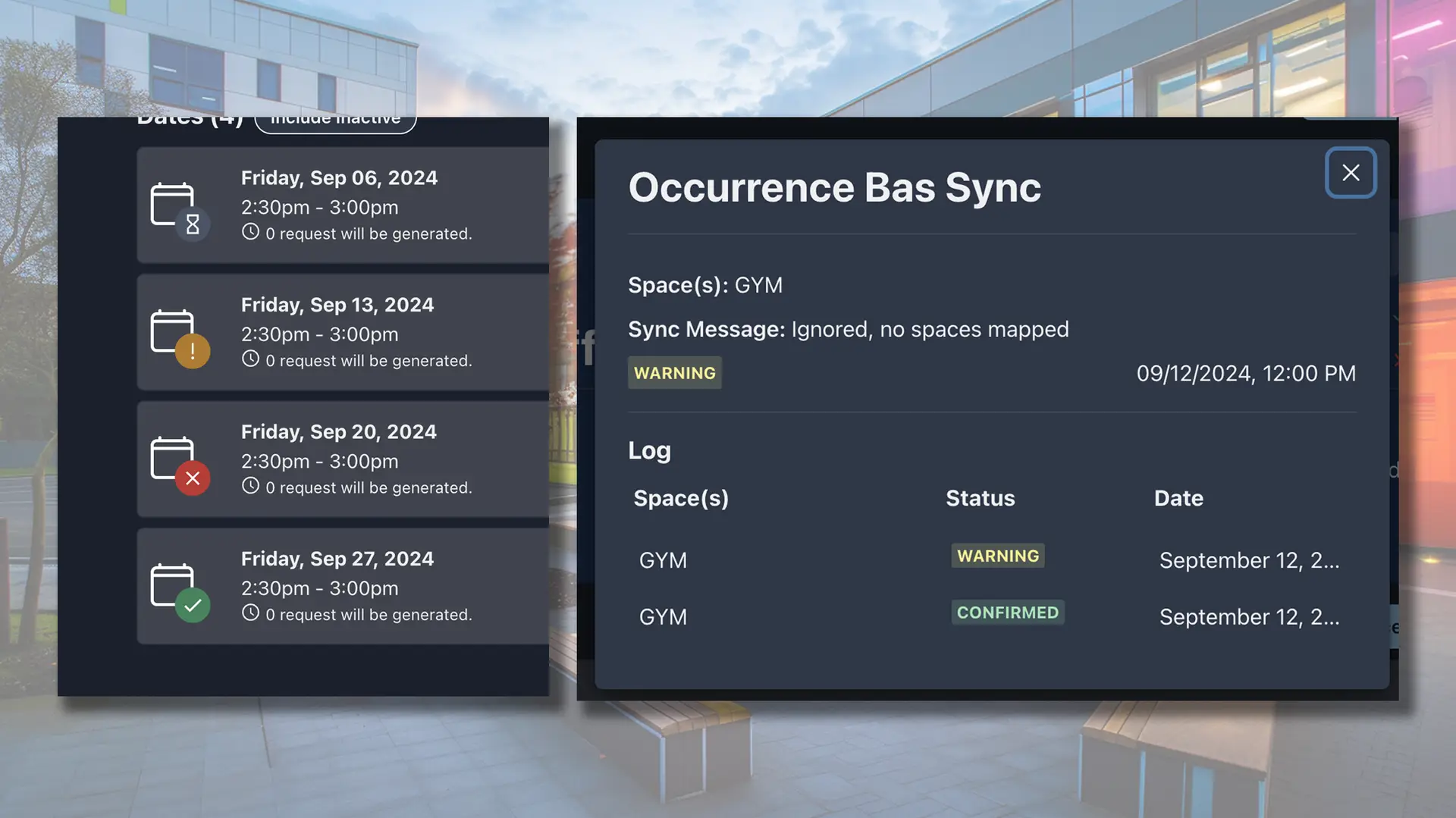The width and height of the screenshot is (1456, 818).
Task: Click the clock icon on the Sep 20 card
Action: [x=250, y=487]
